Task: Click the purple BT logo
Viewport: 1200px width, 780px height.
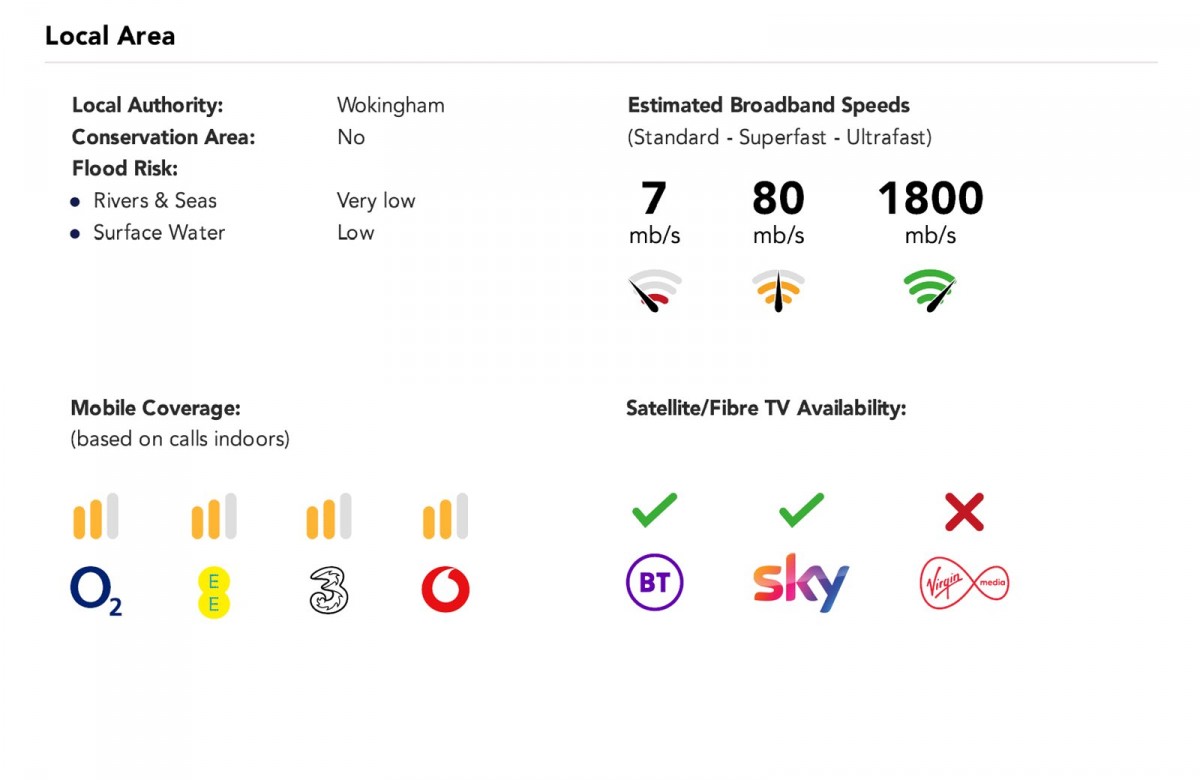Action: coord(654,582)
